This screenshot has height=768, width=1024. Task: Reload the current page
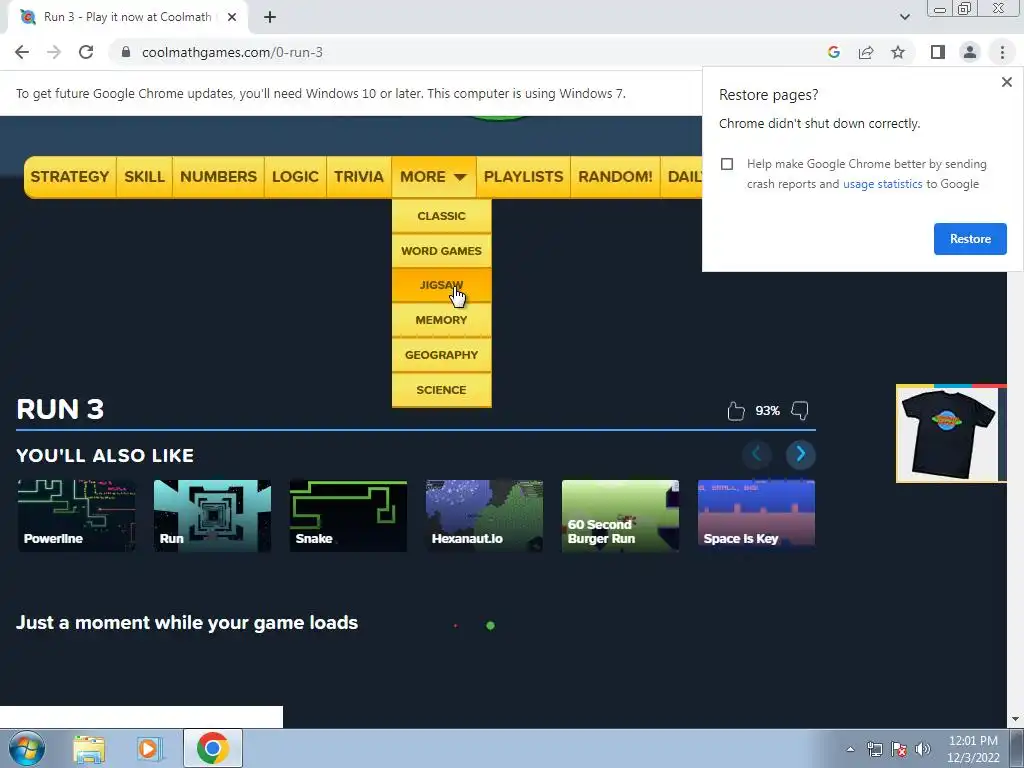tap(86, 52)
